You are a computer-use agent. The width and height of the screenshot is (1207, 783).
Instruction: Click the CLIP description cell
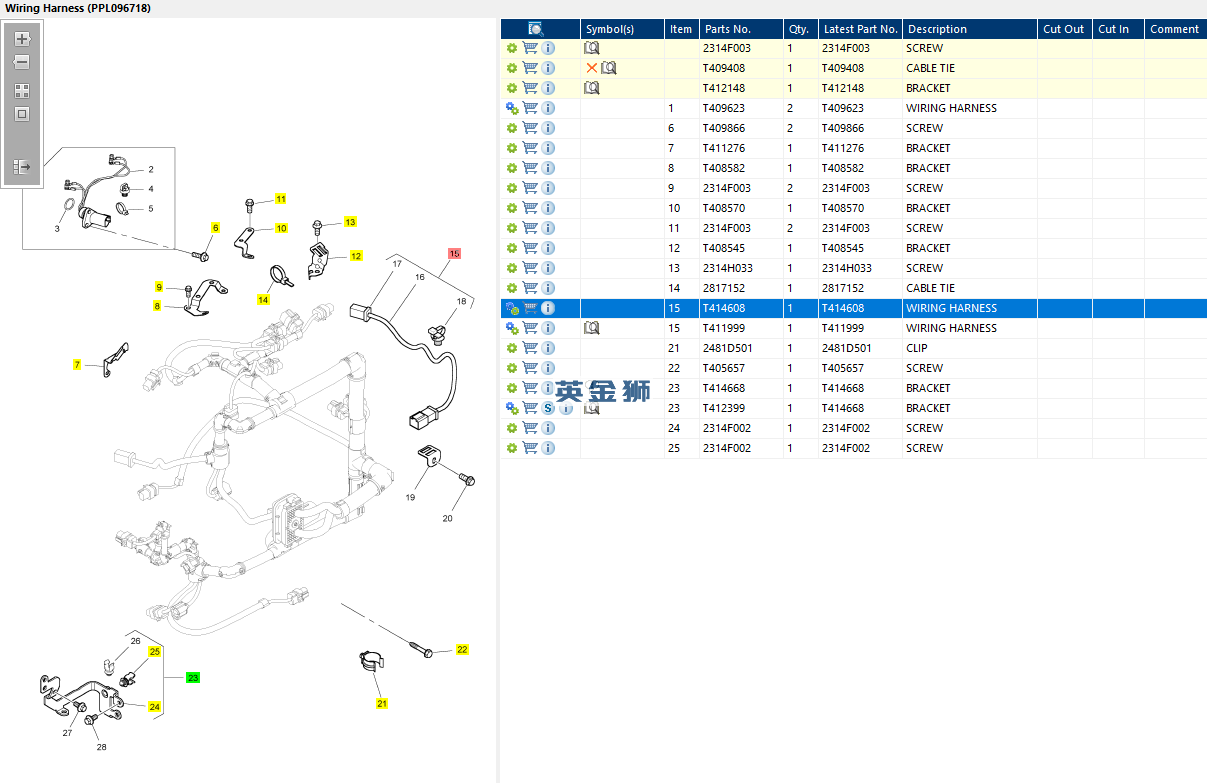[x=916, y=348]
